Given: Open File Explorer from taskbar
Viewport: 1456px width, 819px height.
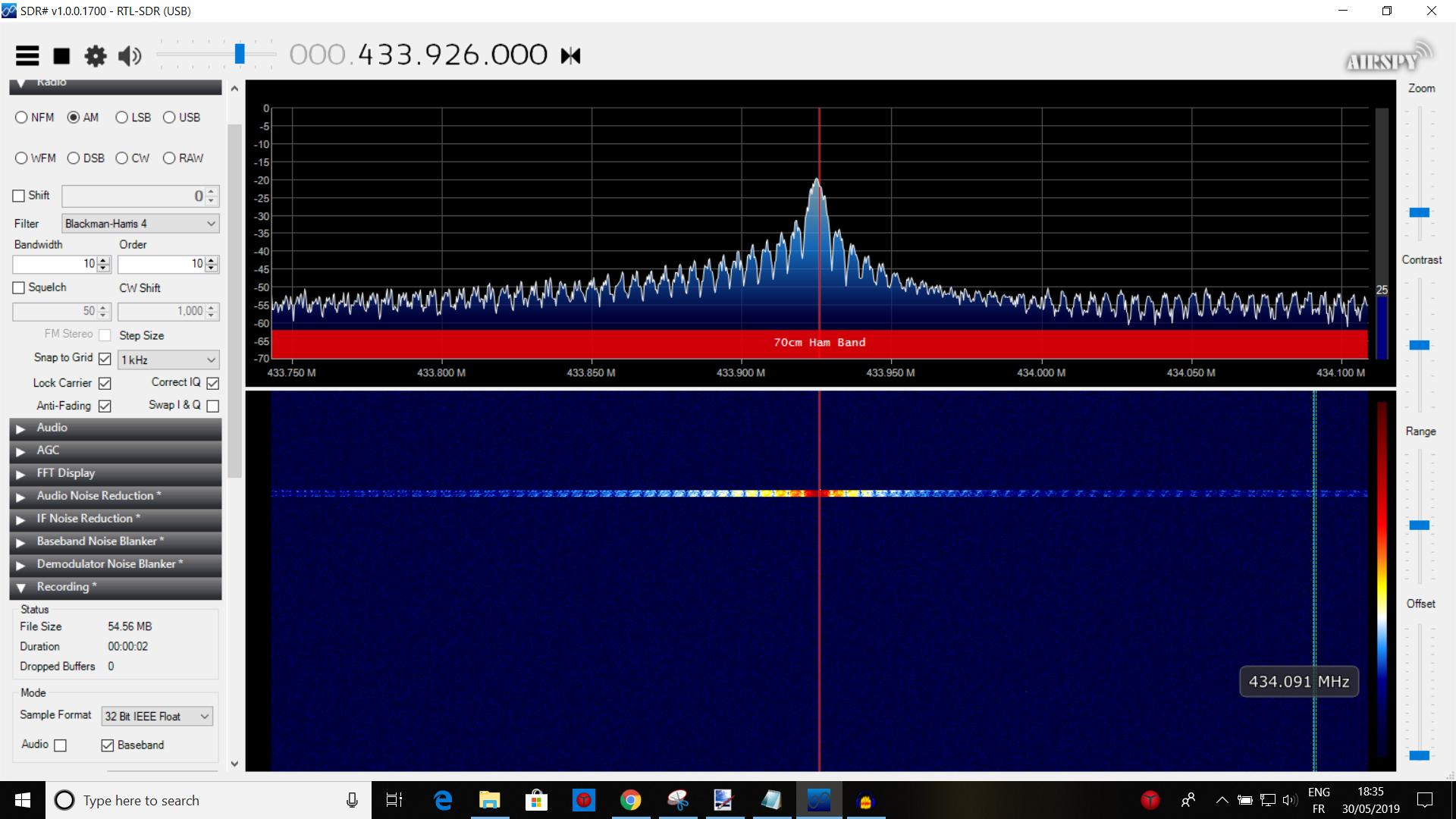Looking at the screenshot, I should 489,800.
